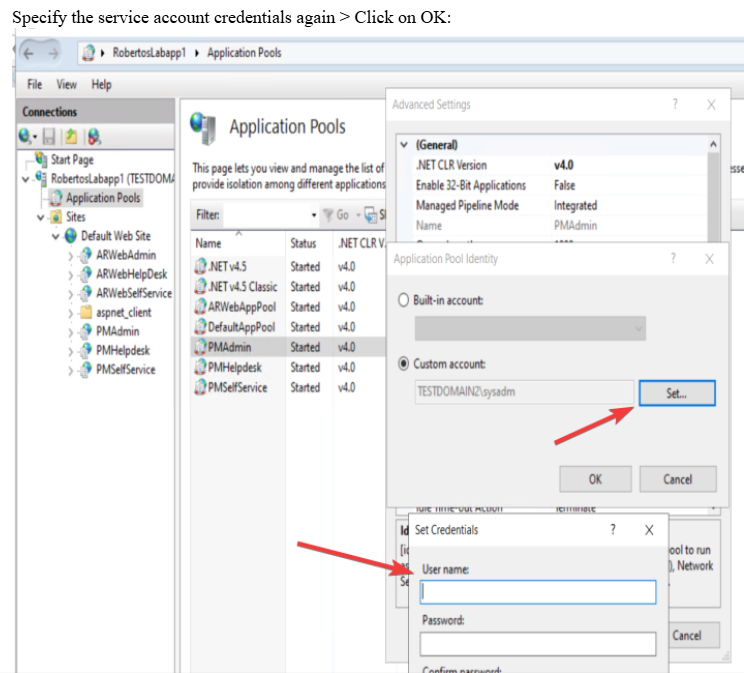Click the Default Web Site globe icon
Image resolution: width=744 pixels, height=673 pixels.
pos(71,235)
